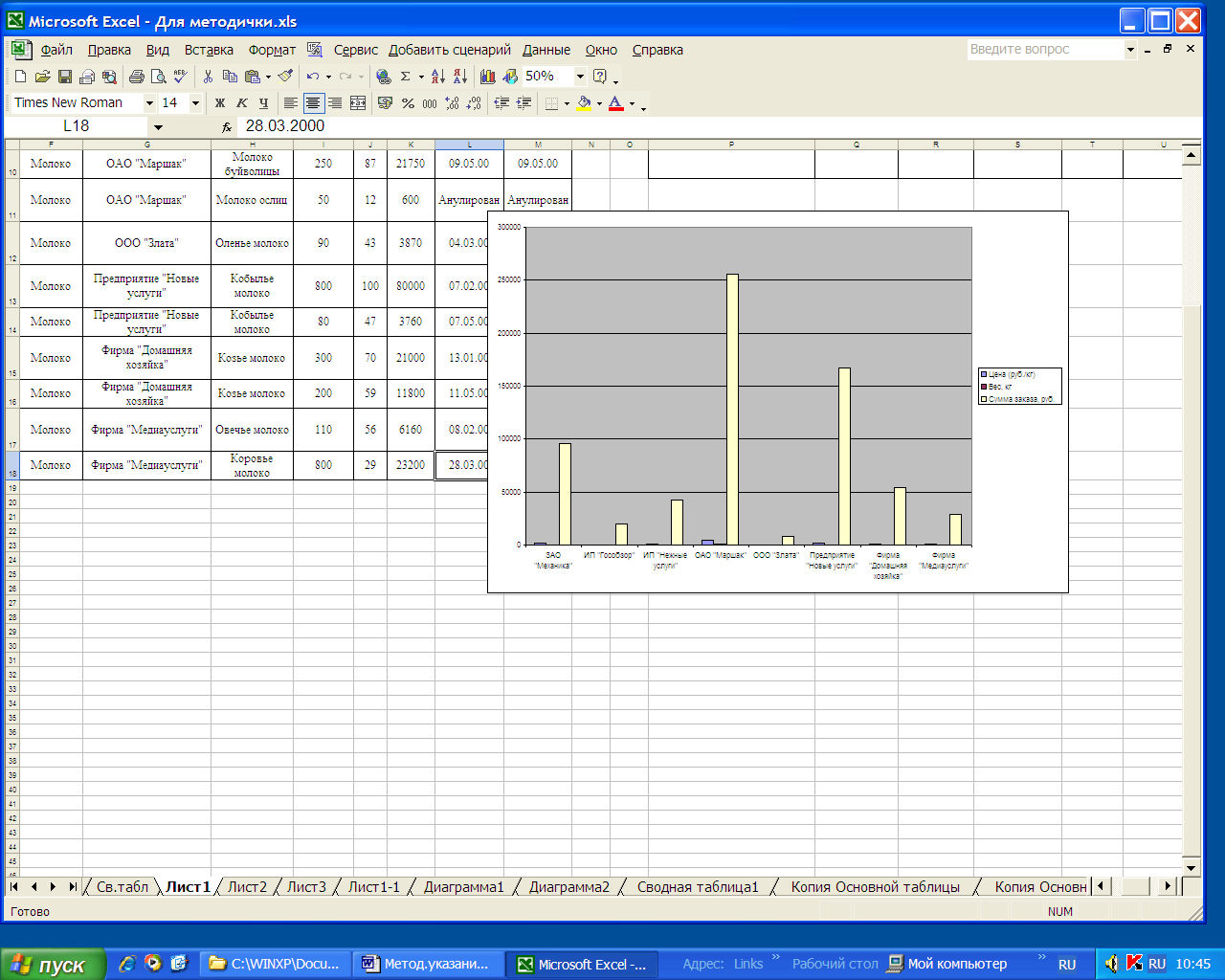Toggle center alignment
The width and height of the screenshot is (1225, 980).
click(313, 103)
